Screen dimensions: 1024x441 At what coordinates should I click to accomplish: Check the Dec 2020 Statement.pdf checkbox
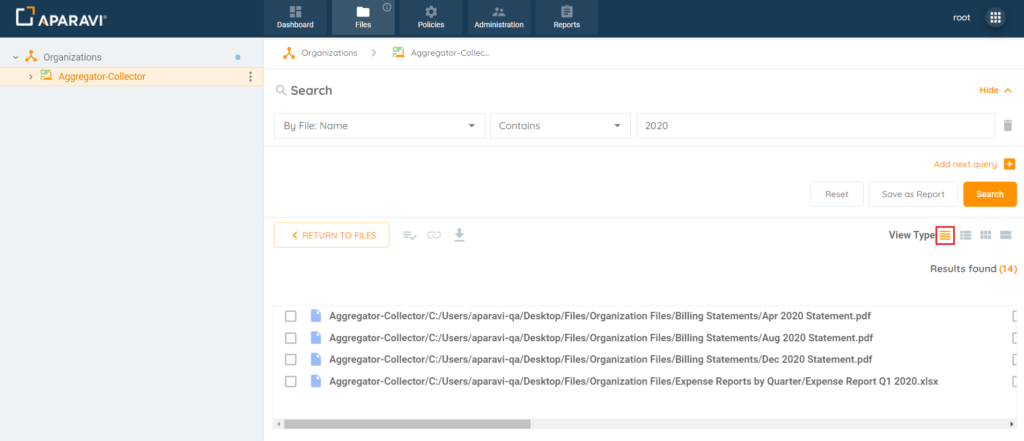pyautogui.click(x=291, y=359)
